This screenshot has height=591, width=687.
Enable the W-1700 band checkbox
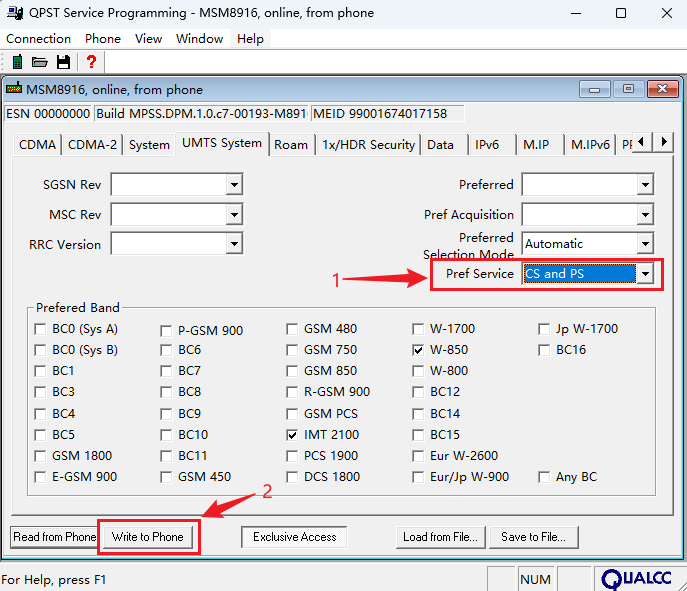[x=419, y=329]
